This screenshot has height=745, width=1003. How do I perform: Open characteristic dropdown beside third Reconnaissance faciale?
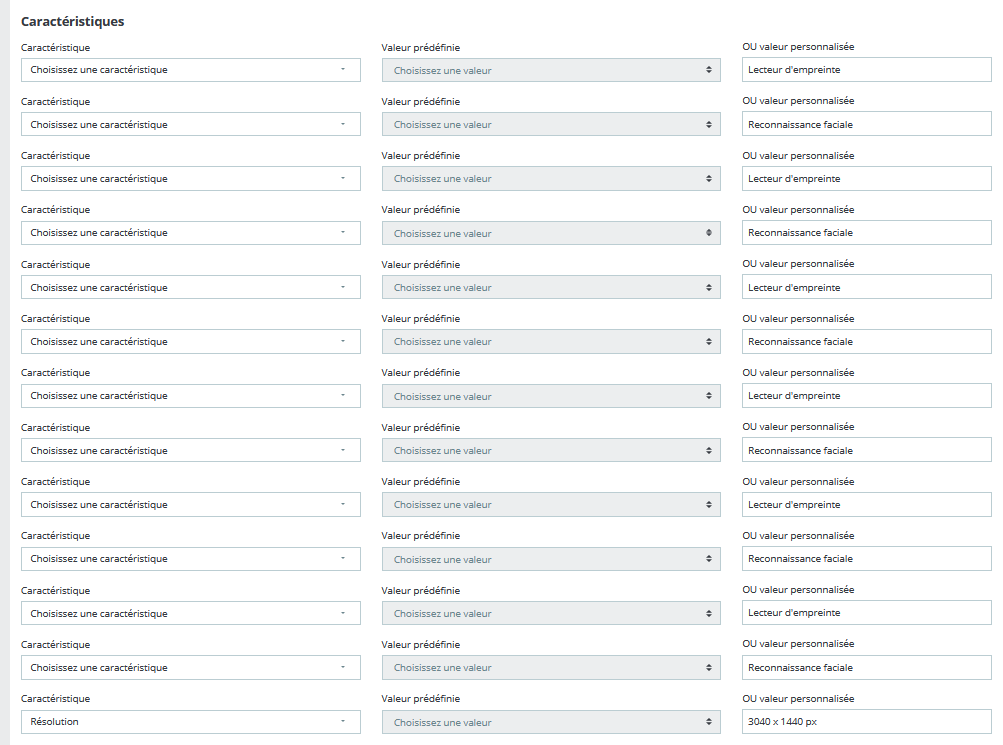[x=191, y=341]
